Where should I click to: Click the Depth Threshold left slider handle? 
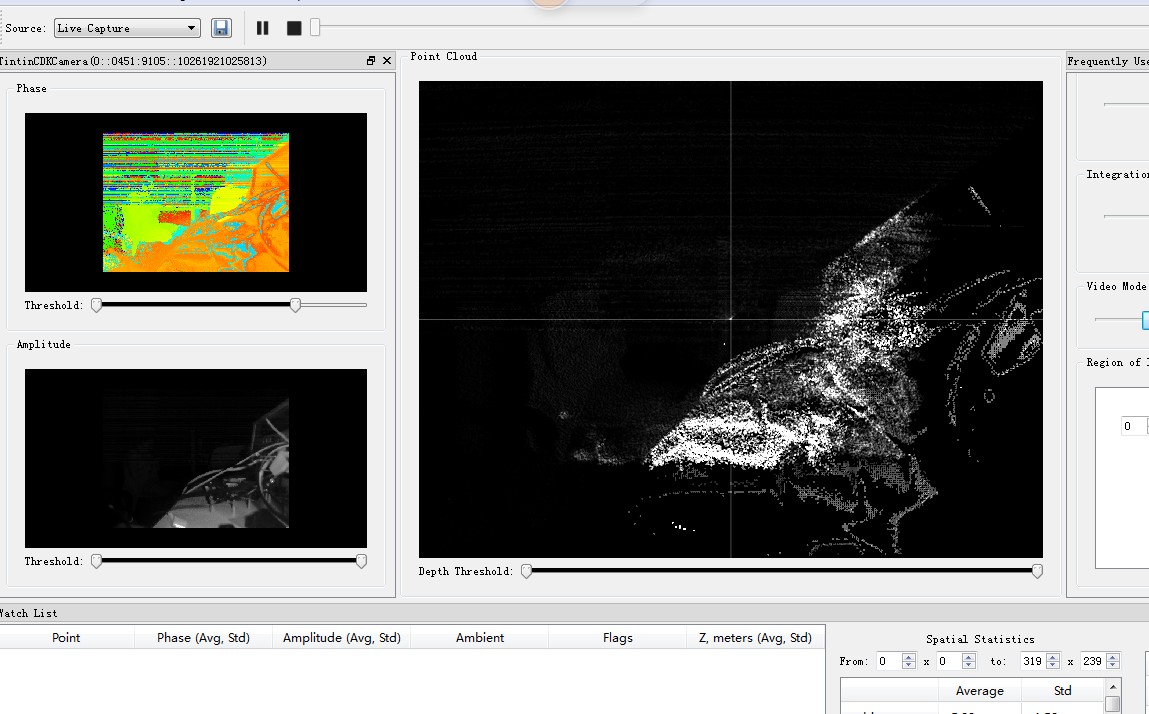(526, 571)
